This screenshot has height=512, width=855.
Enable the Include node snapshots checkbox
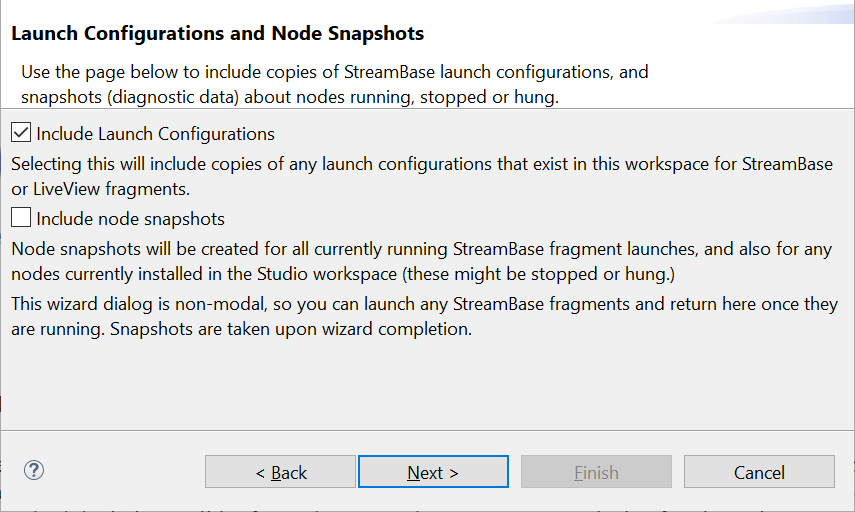pyautogui.click(x=20, y=218)
